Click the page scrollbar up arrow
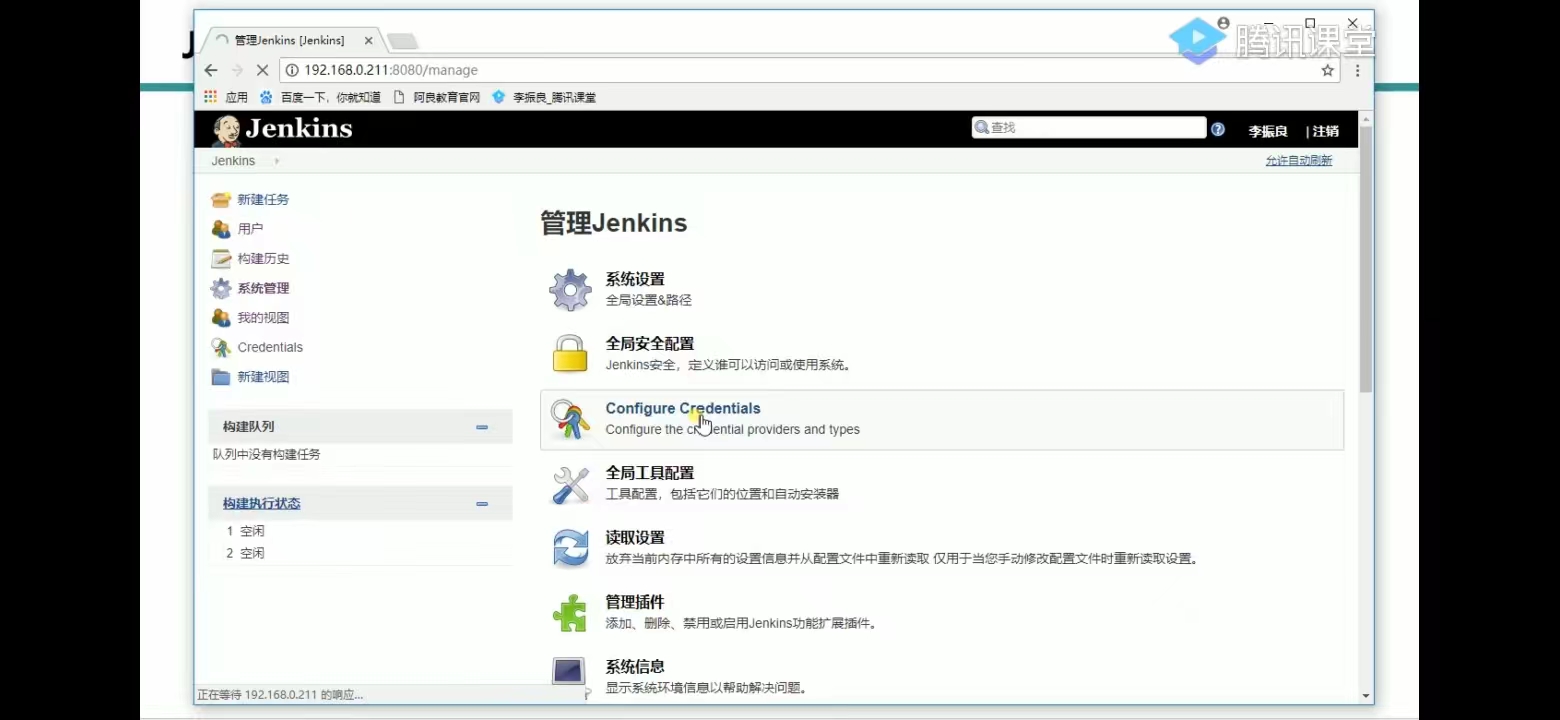This screenshot has width=1560, height=720. pyautogui.click(x=1366, y=120)
